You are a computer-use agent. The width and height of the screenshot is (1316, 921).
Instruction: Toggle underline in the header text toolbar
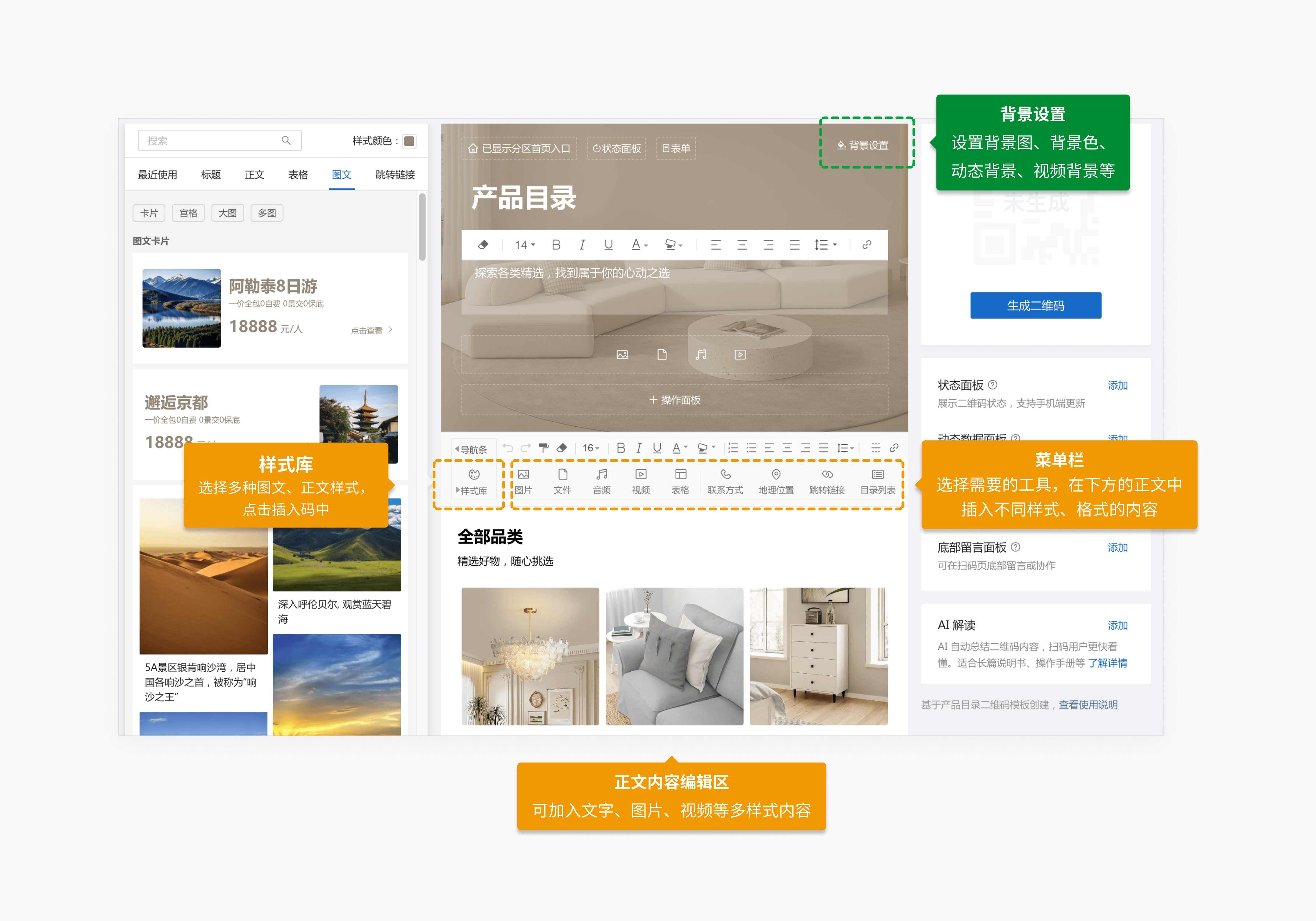(x=608, y=245)
